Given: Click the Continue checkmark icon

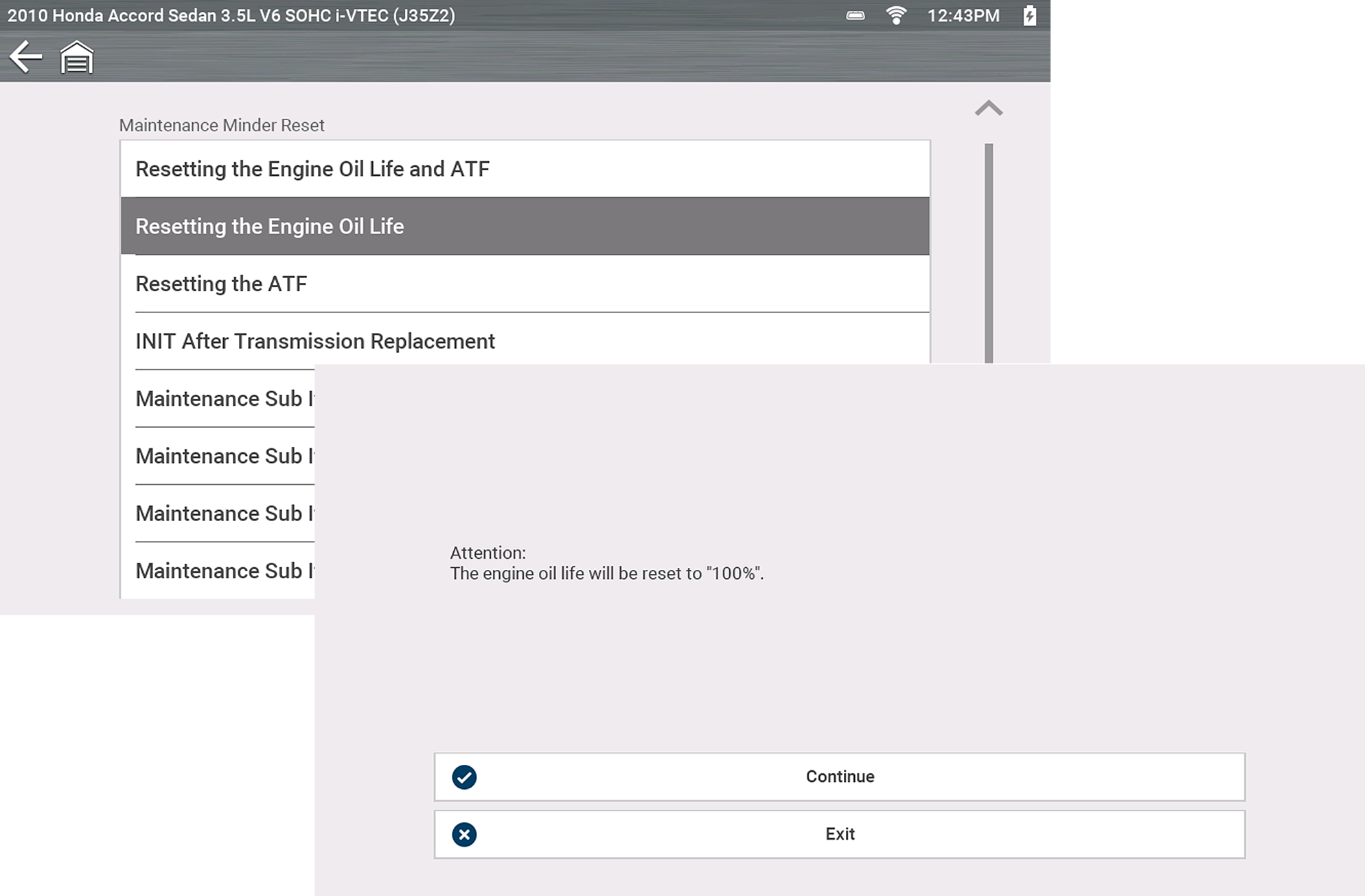Looking at the screenshot, I should pyautogui.click(x=464, y=777).
